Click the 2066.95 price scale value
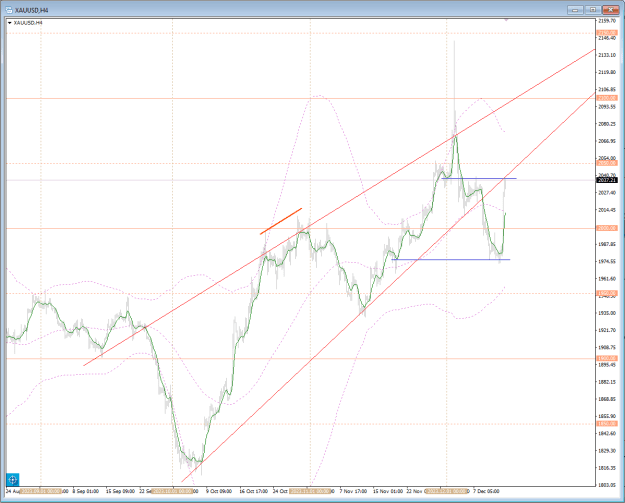 pyautogui.click(x=607, y=141)
